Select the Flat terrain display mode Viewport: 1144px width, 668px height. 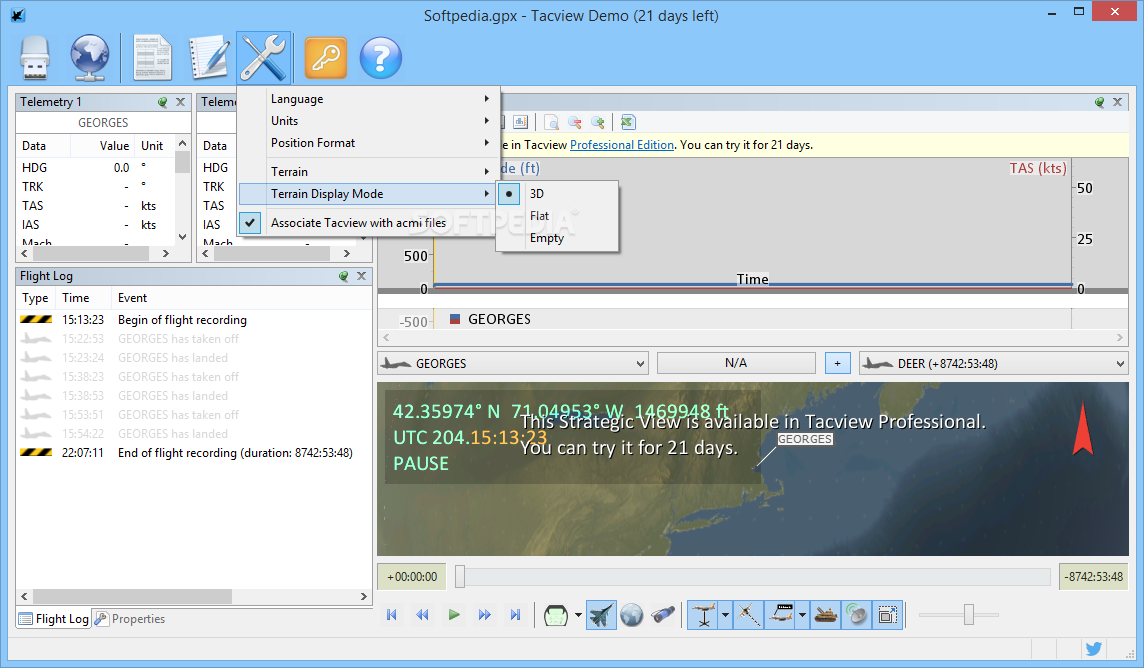pos(557,216)
